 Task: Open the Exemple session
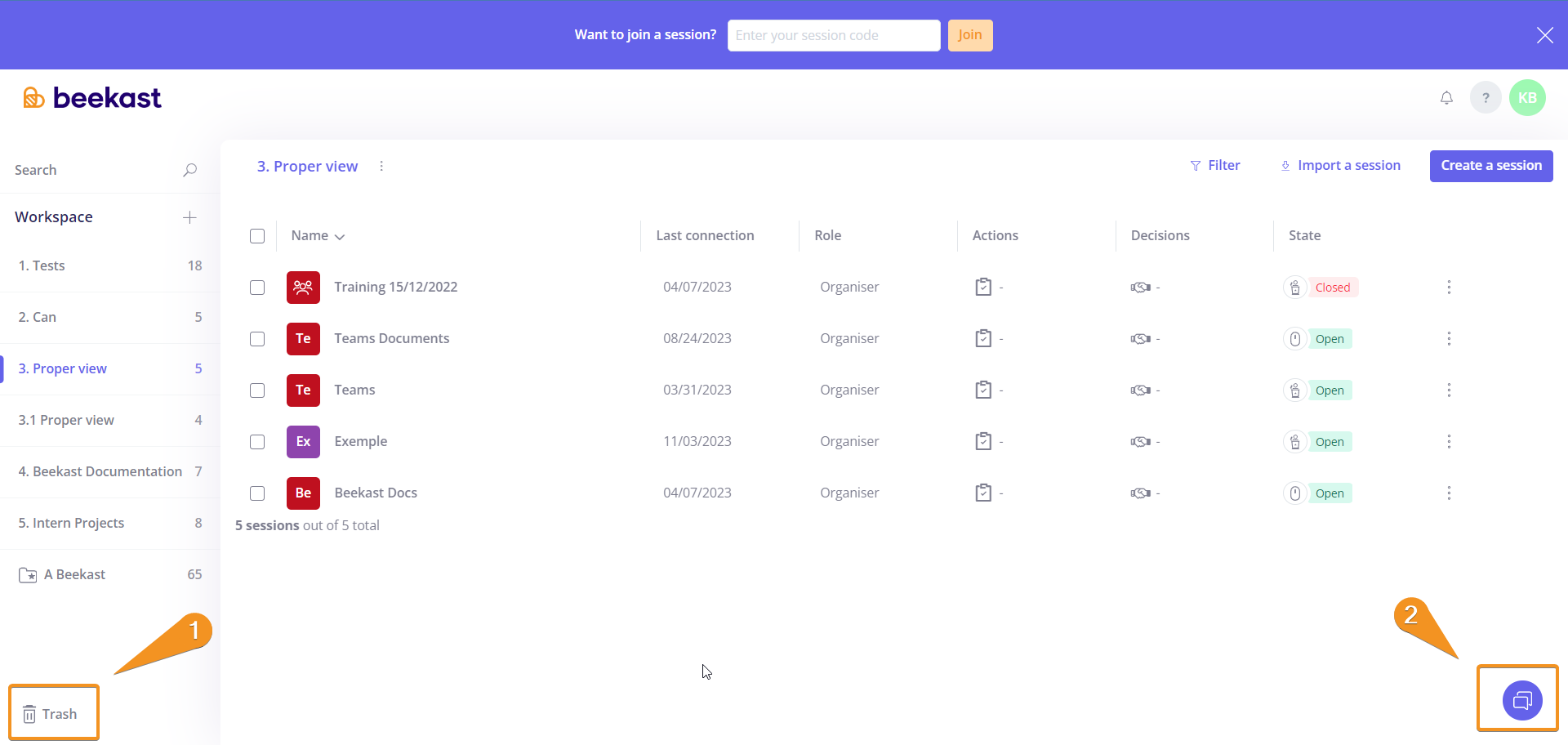pos(361,441)
